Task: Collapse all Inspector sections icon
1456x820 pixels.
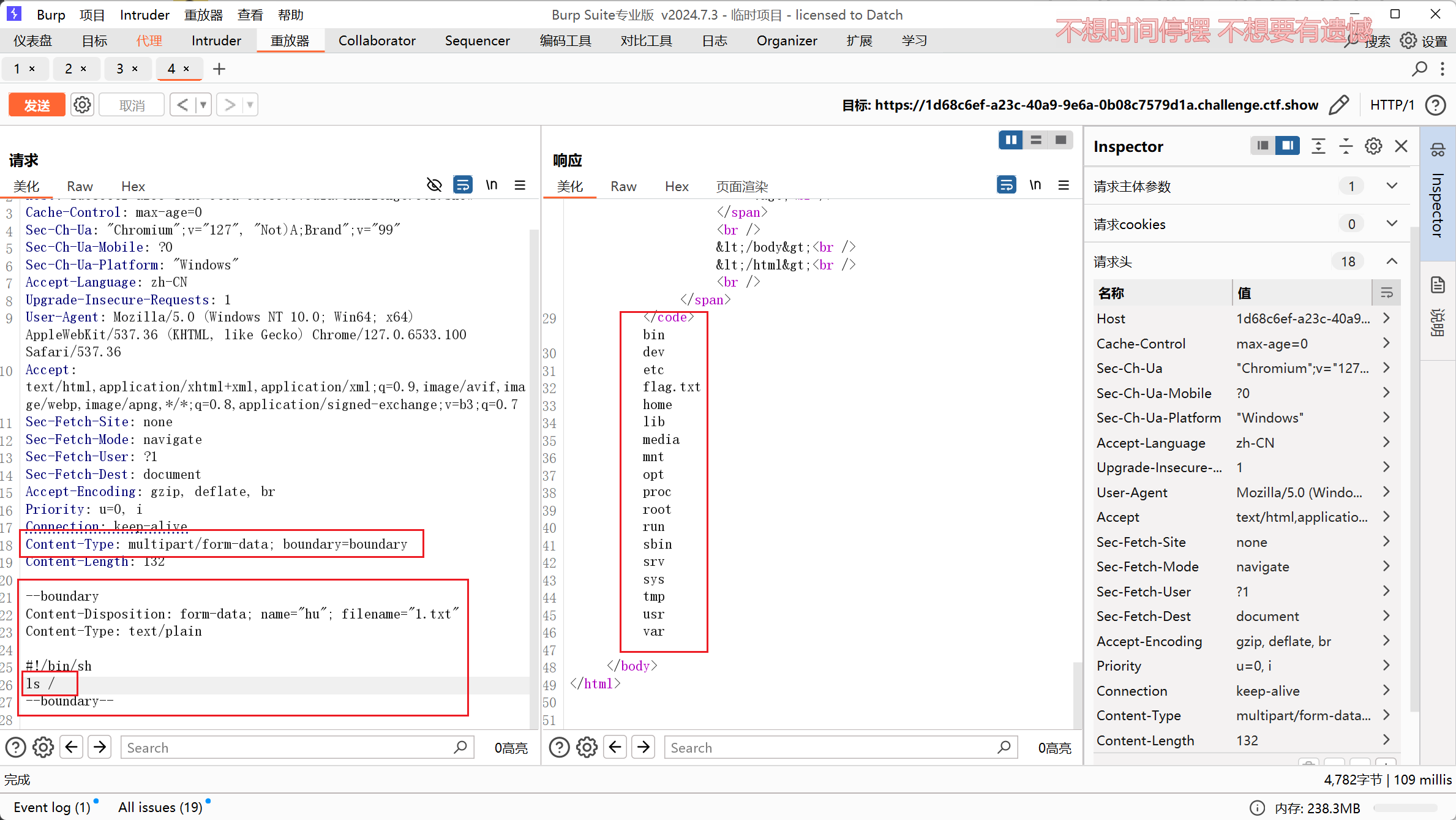Action: 1346,146
